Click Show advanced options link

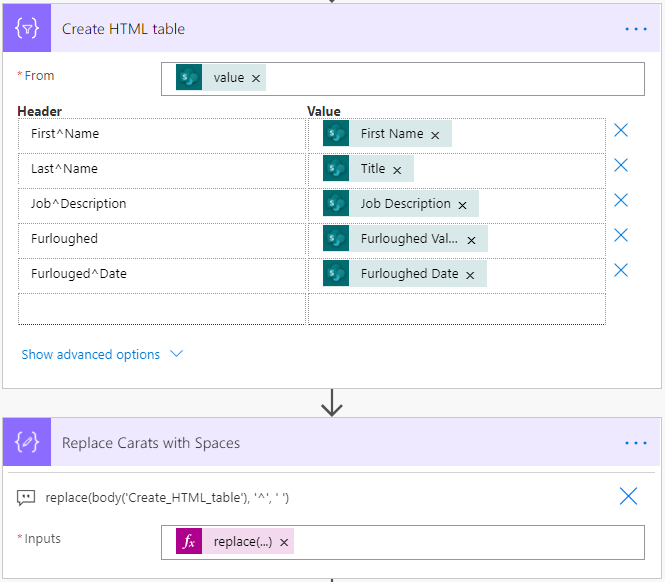(90, 354)
